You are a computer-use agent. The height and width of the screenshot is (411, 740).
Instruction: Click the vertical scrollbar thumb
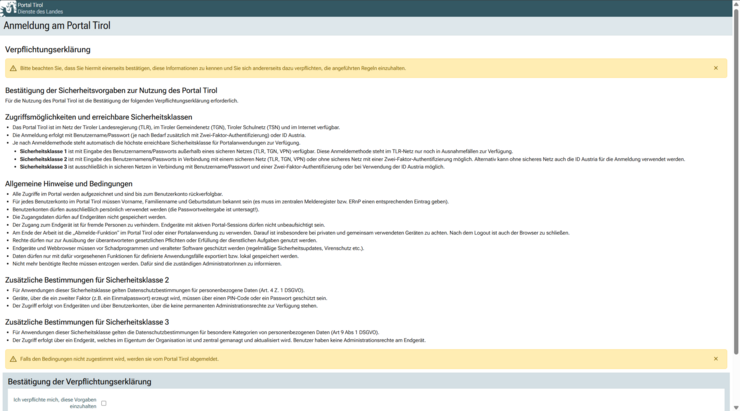click(736, 182)
